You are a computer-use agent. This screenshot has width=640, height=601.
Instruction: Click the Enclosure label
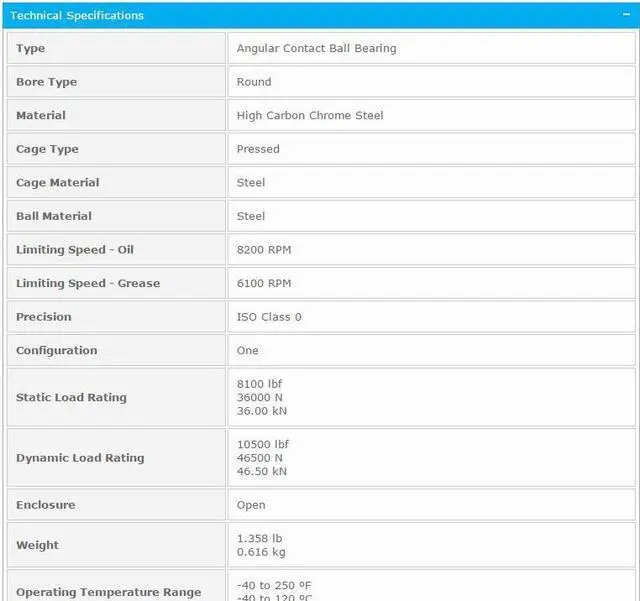pyautogui.click(x=45, y=505)
